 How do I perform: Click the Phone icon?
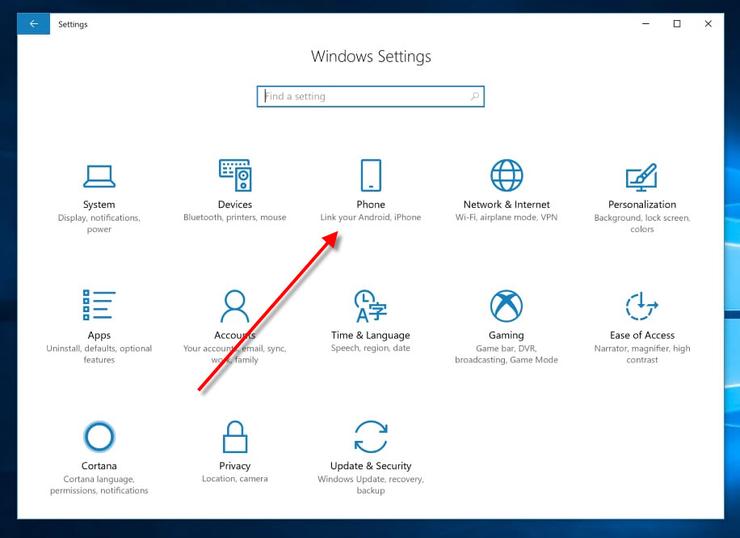coord(371,175)
